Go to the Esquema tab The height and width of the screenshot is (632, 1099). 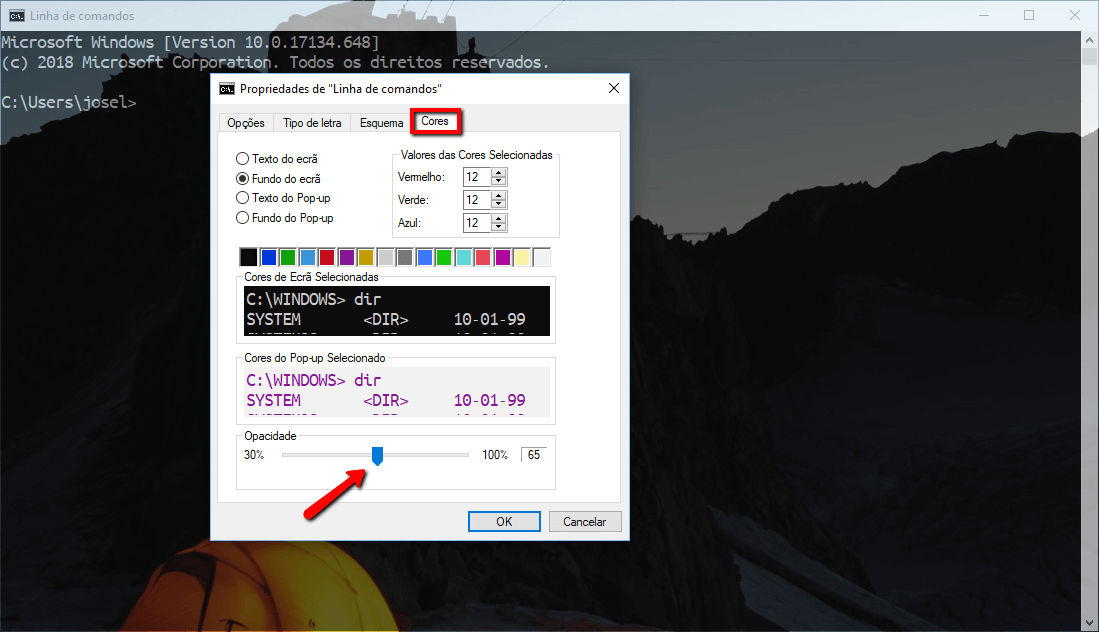[x=382, y=123]
